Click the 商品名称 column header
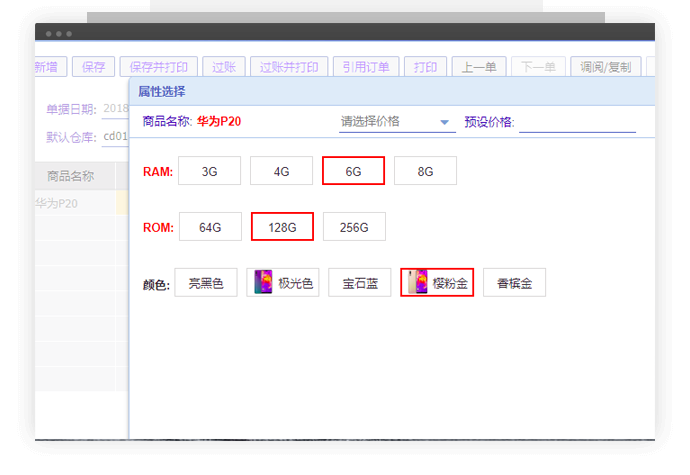Viewport: 690px width, 475px height. click(70, 176)
